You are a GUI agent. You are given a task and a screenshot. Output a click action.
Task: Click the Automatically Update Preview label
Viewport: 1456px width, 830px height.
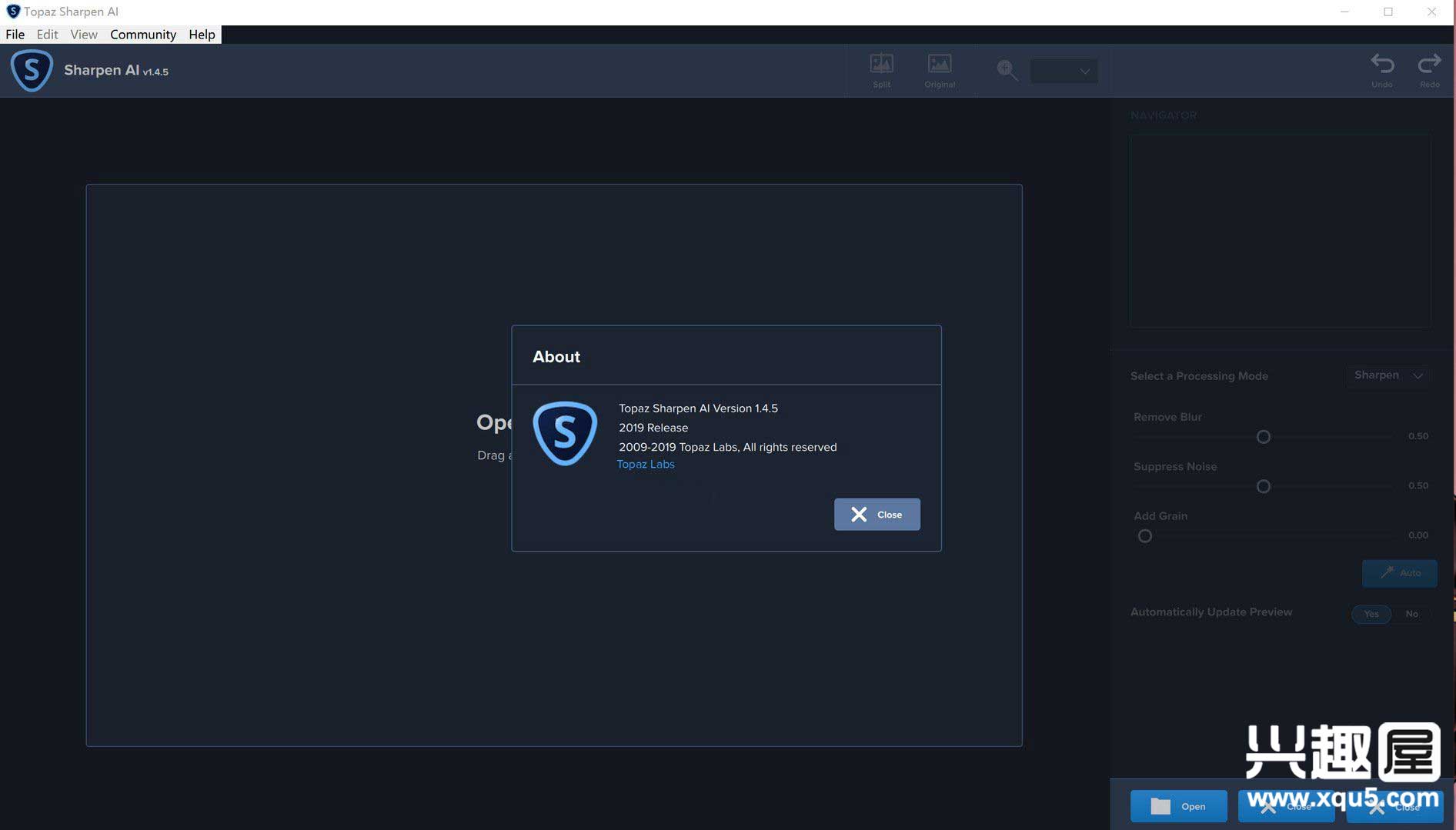tap(1211, 612)
